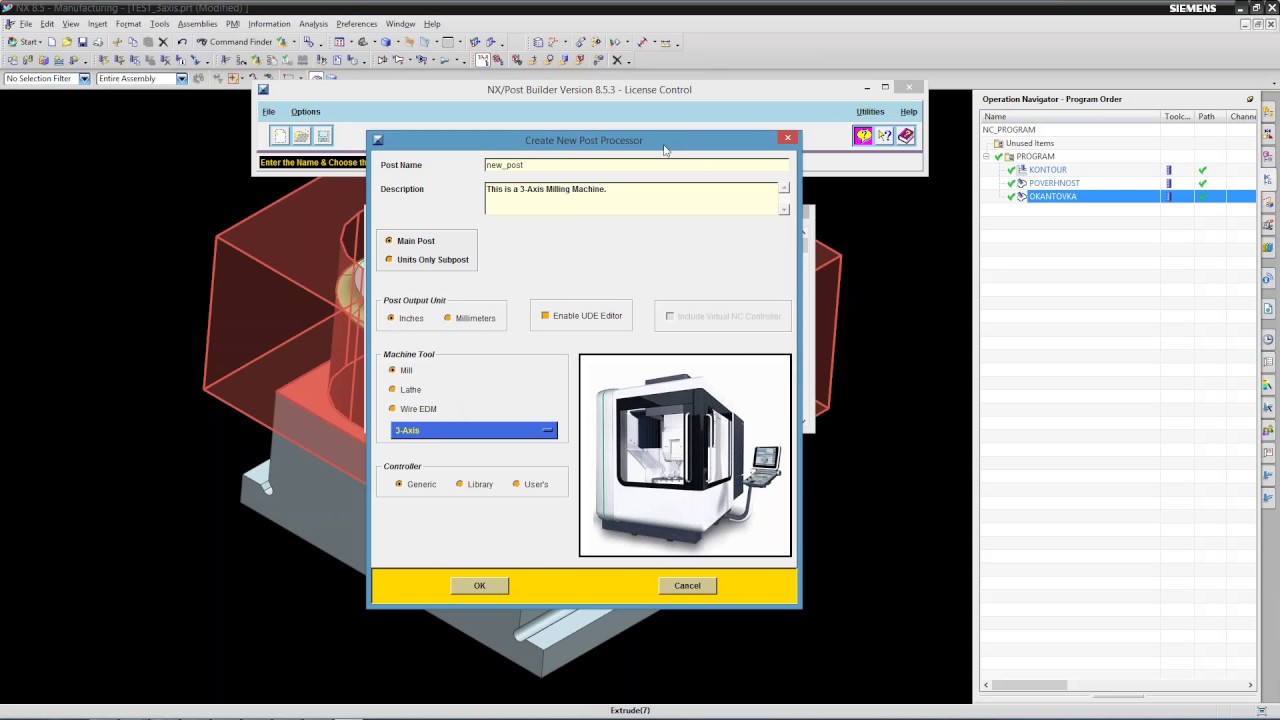Select Wire EDM as the machine tool
This screenshot has height=720, width=1280.
(392, 409)
